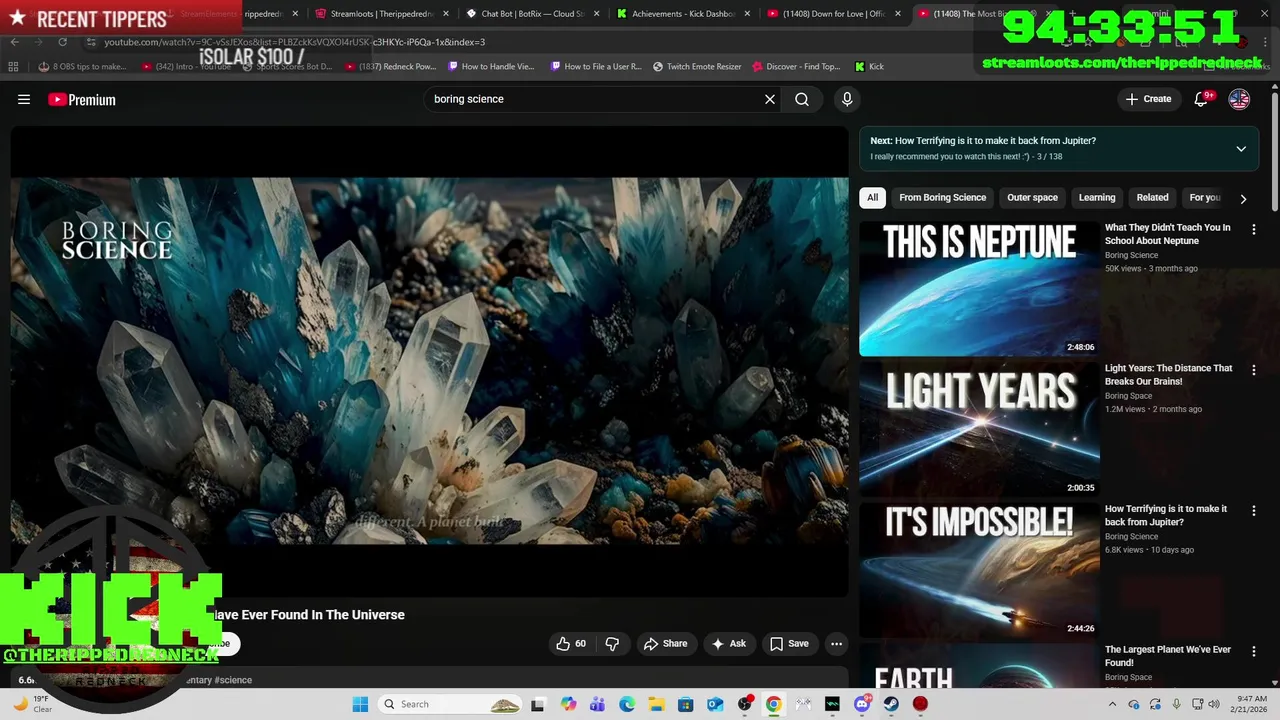
Task: Switch to Down for Love tab
Action: [834, 14]
